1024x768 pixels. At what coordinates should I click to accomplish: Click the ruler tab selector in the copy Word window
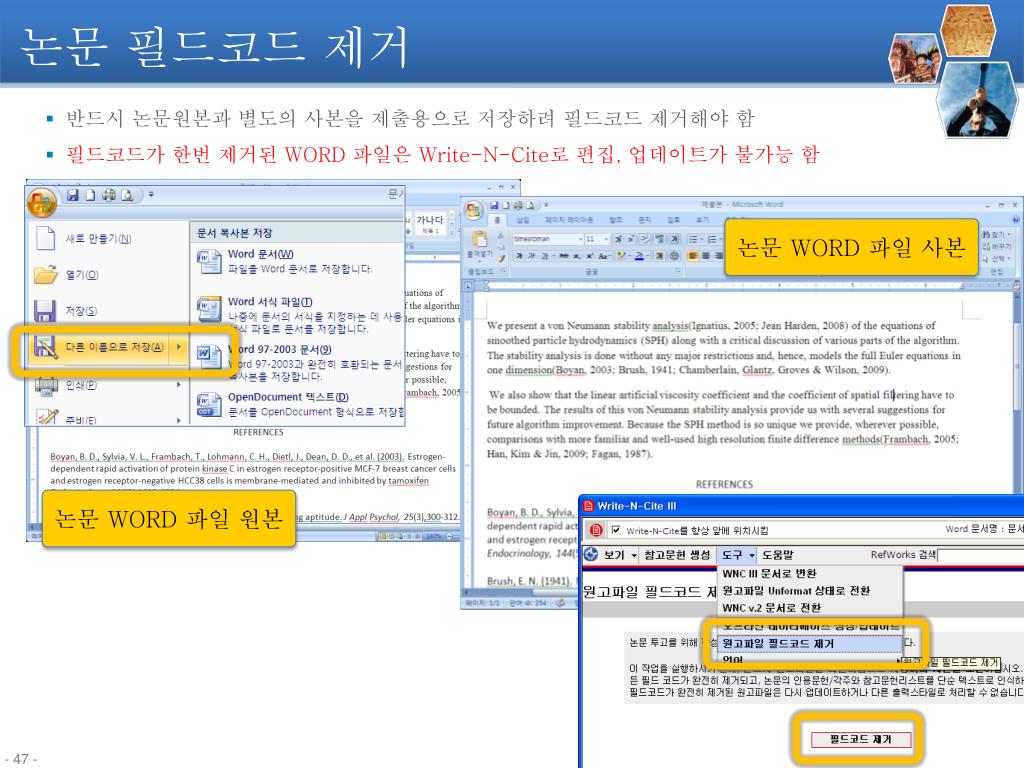tap(468, 285)
